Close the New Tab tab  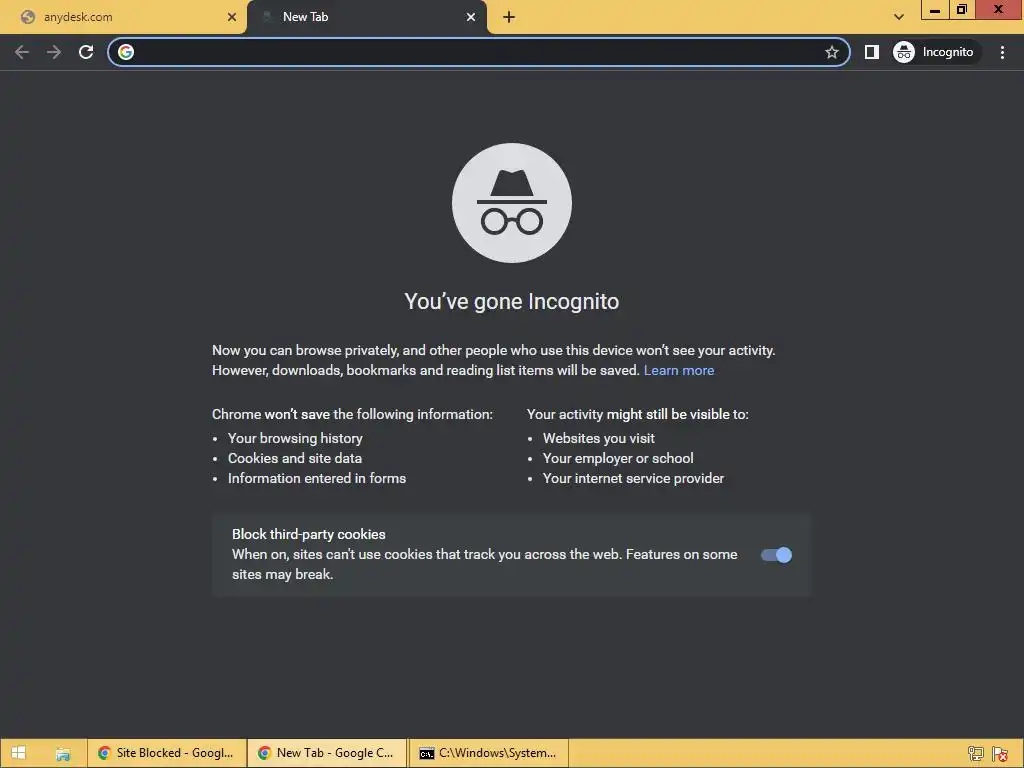(471, 17)
